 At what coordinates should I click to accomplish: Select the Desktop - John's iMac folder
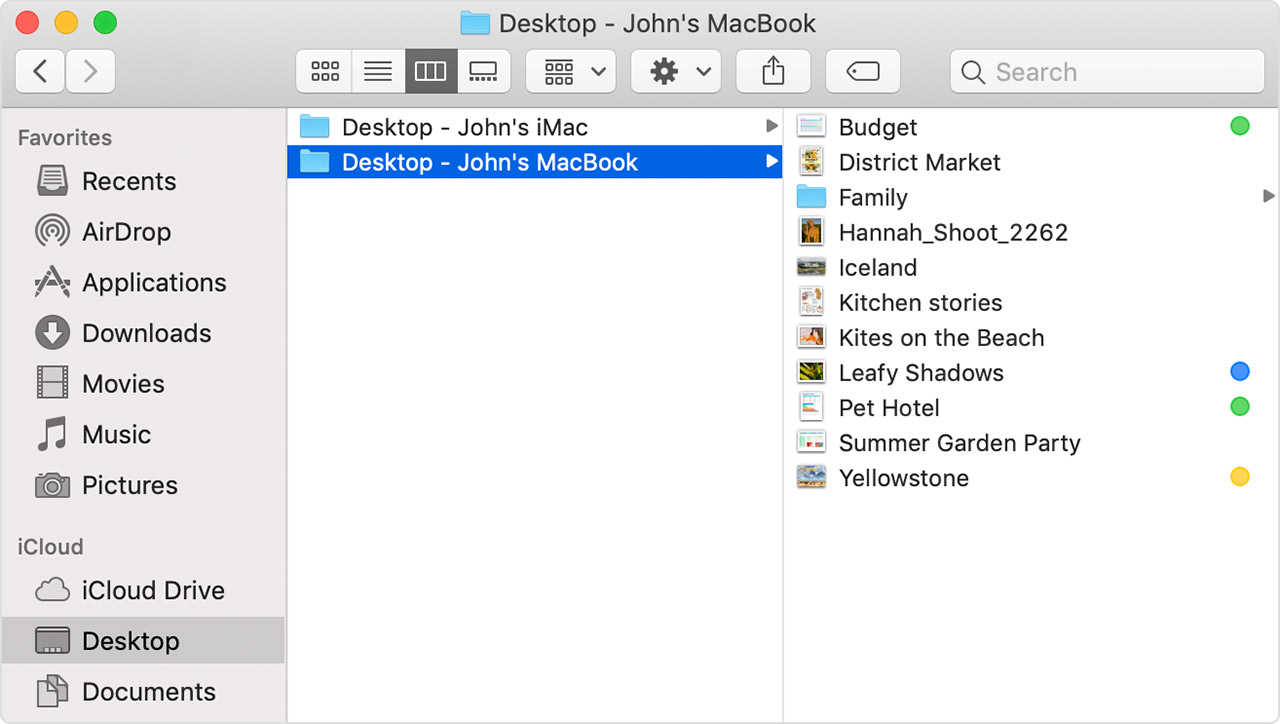pyautogui.click(x=535, y=127)
